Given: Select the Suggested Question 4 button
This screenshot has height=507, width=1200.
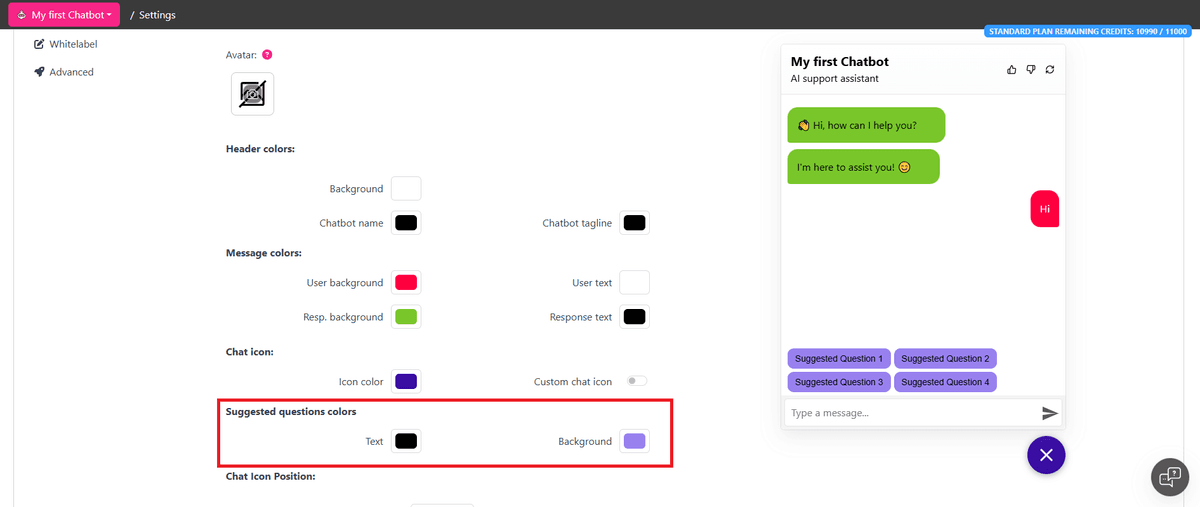Looking at the screenshot, I should (x=944, y=382).
